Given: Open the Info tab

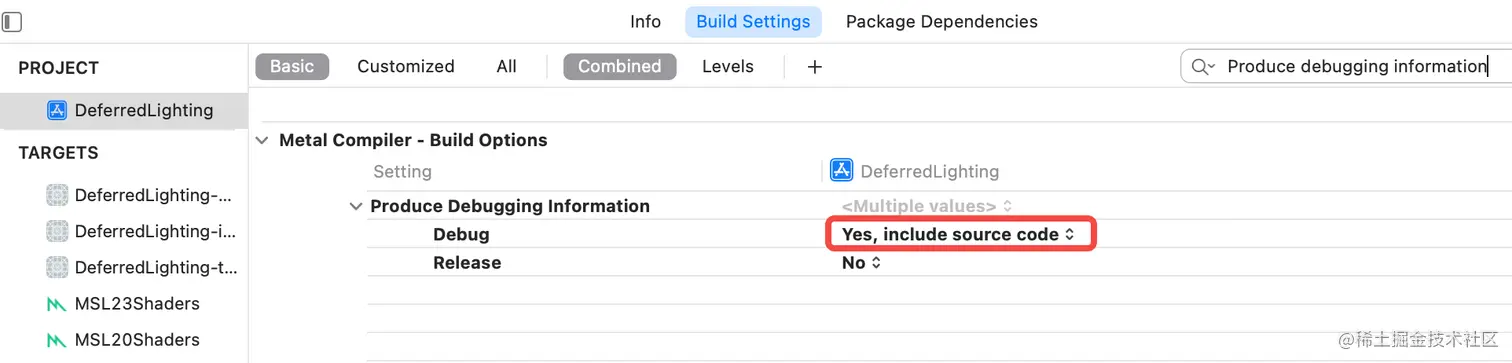Looking at the screenshot, I should (645, 21).
